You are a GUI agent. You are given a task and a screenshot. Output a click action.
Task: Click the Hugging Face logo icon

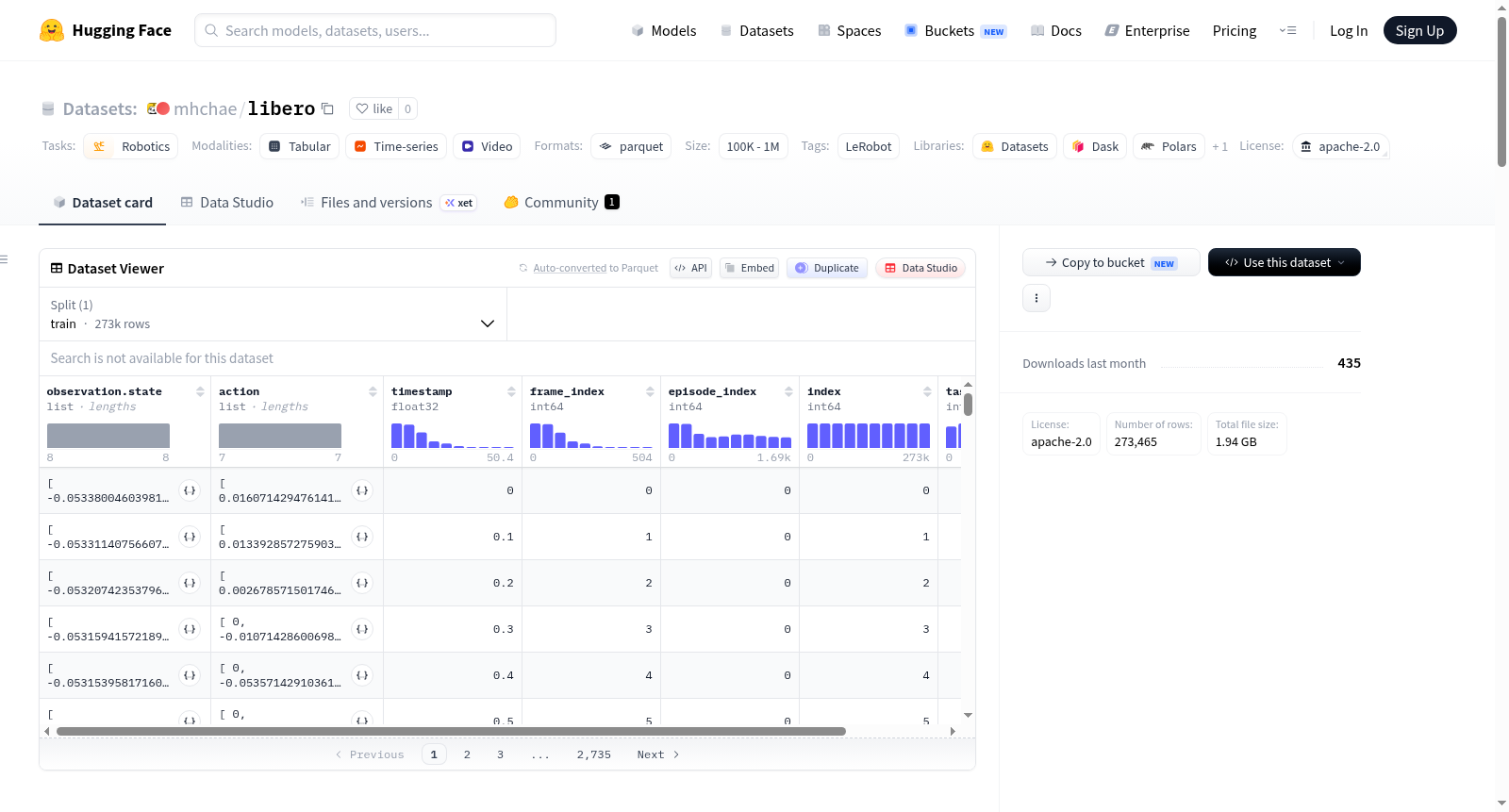[52, 30]
